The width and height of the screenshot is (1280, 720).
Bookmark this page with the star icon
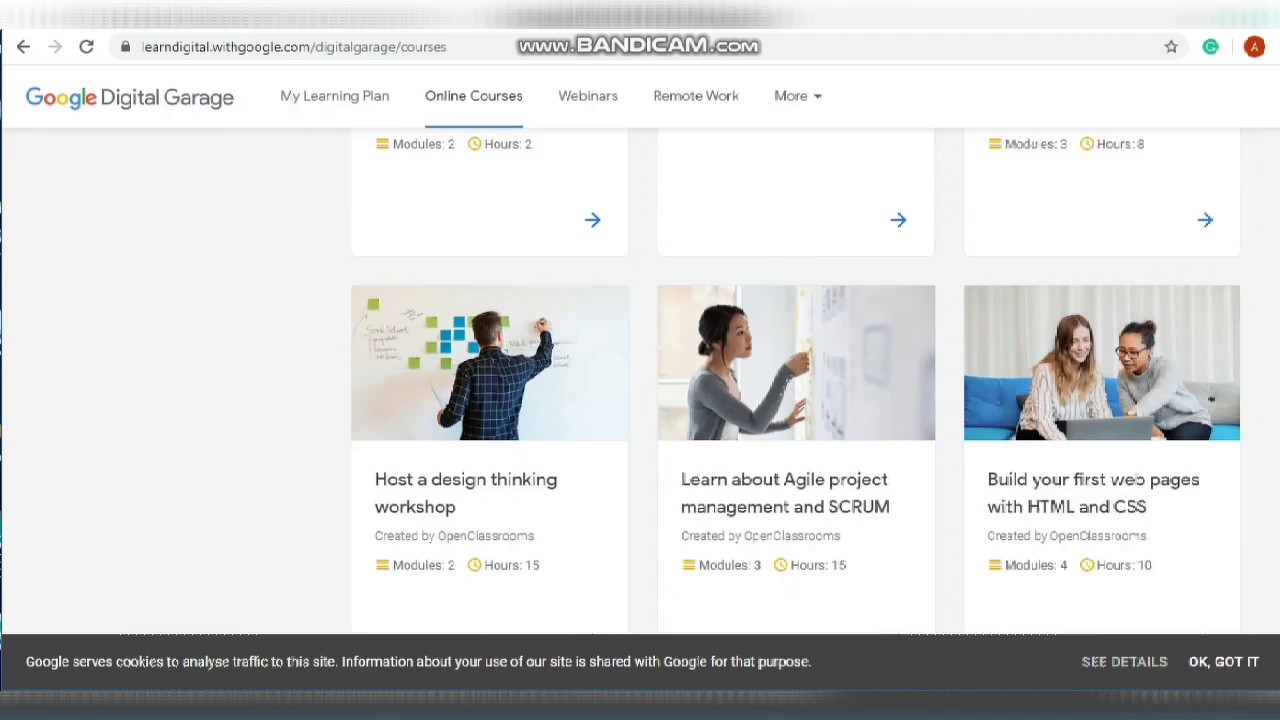[x=1171, y=47]
